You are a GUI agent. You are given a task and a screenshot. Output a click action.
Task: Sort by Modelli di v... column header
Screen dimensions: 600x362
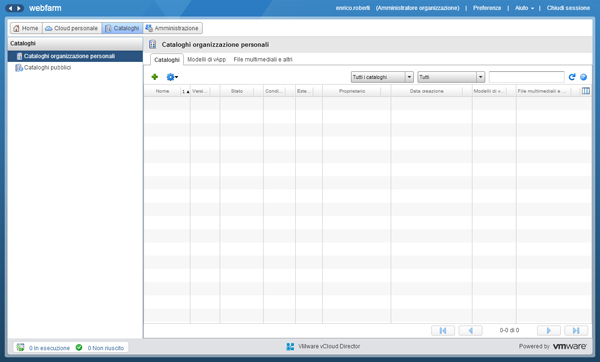[x=489, y=91]
